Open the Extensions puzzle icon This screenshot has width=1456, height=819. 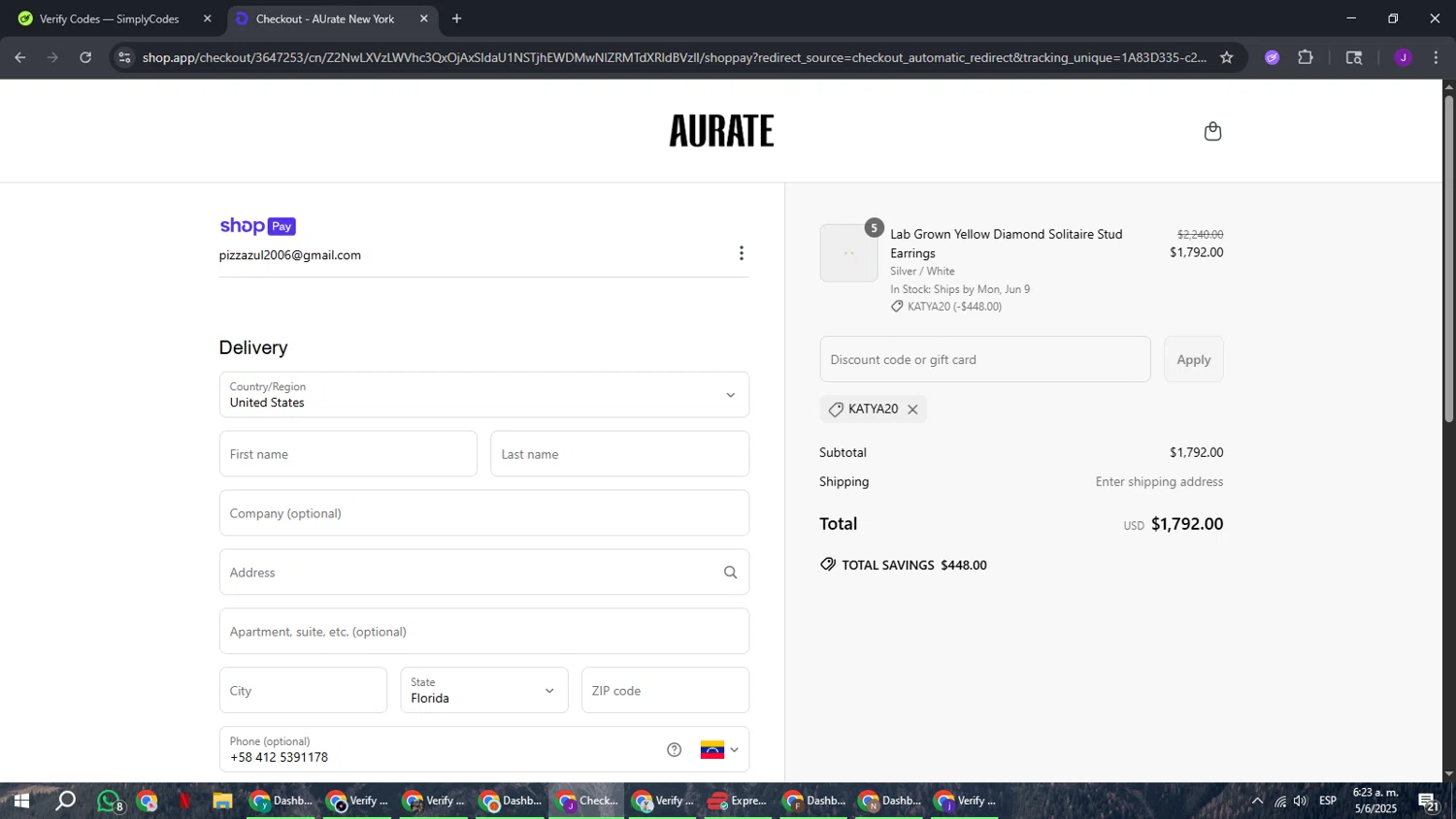(1306, 57)
